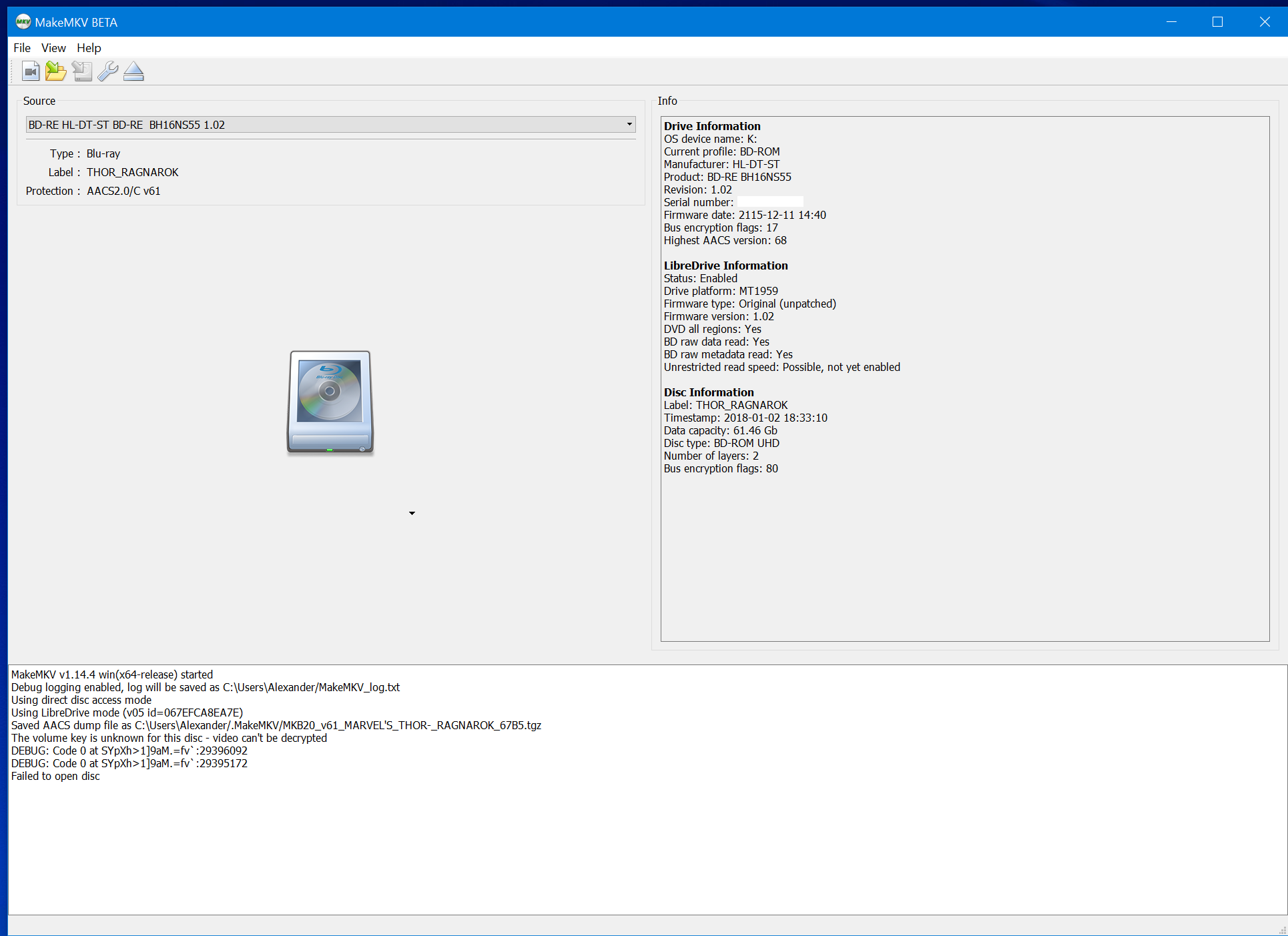
Task: Click the small arrow beside the drive icon
Action: (x=412, y=513)
